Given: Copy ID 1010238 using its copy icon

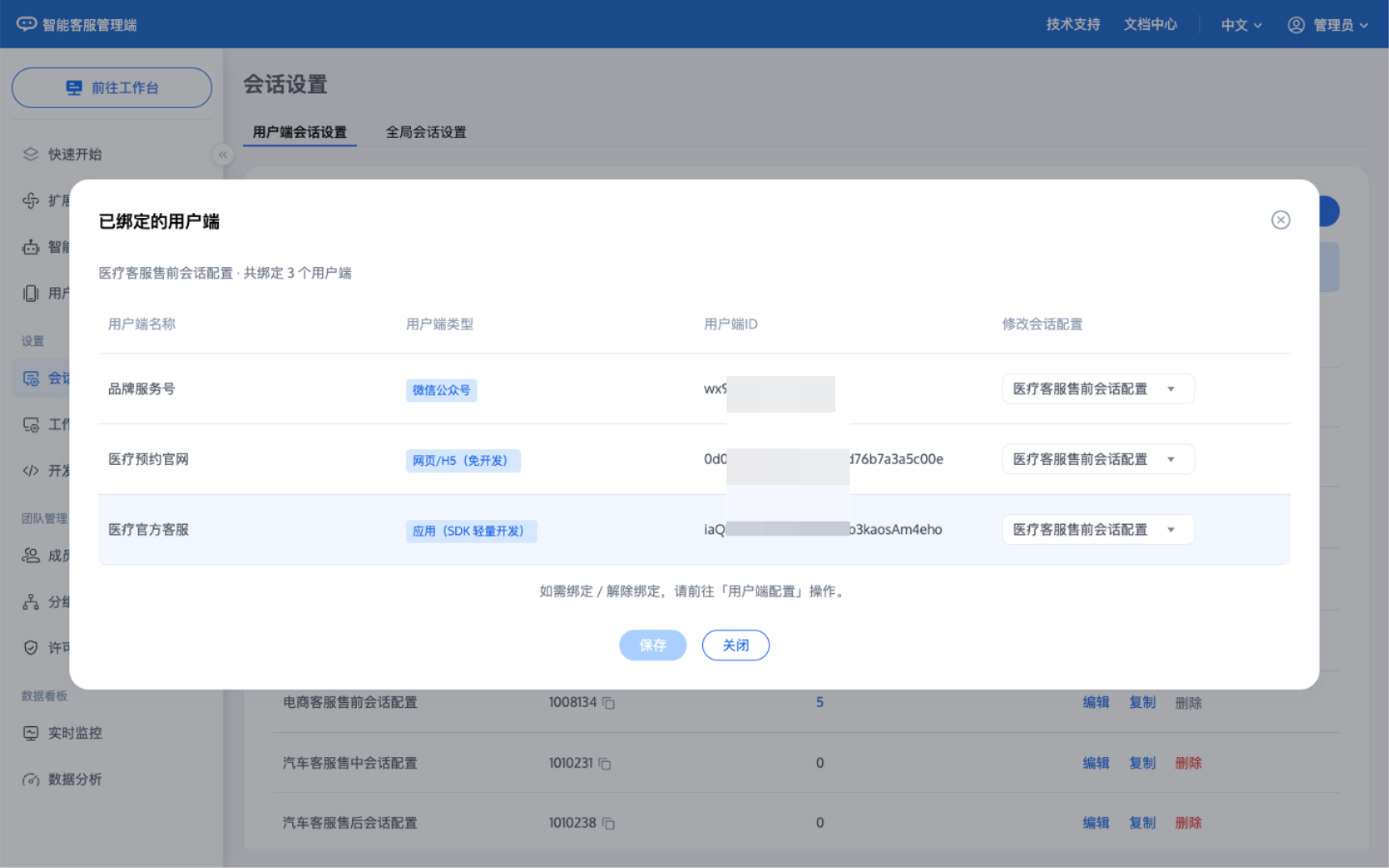Looking at the screenshot, I should point(609,824).
